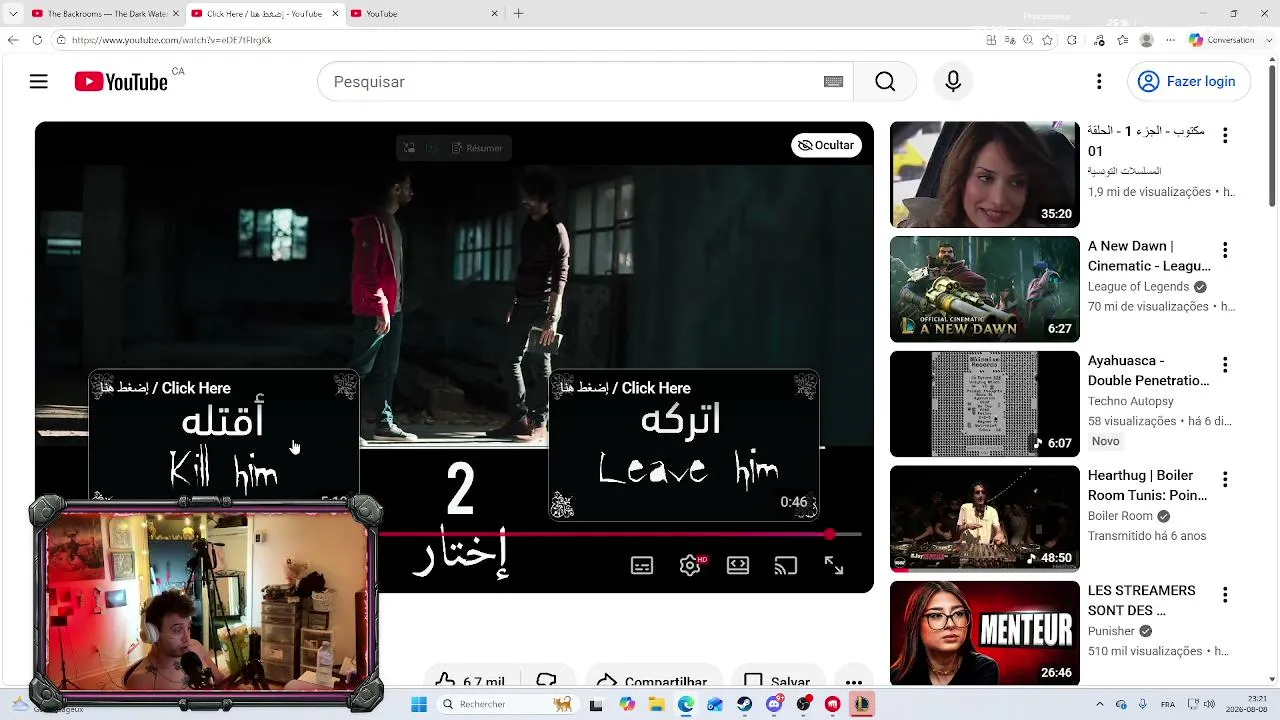1280x720 pixels.
Task: Open League of Legends channel link
Action: click(x=1139, y=287)
